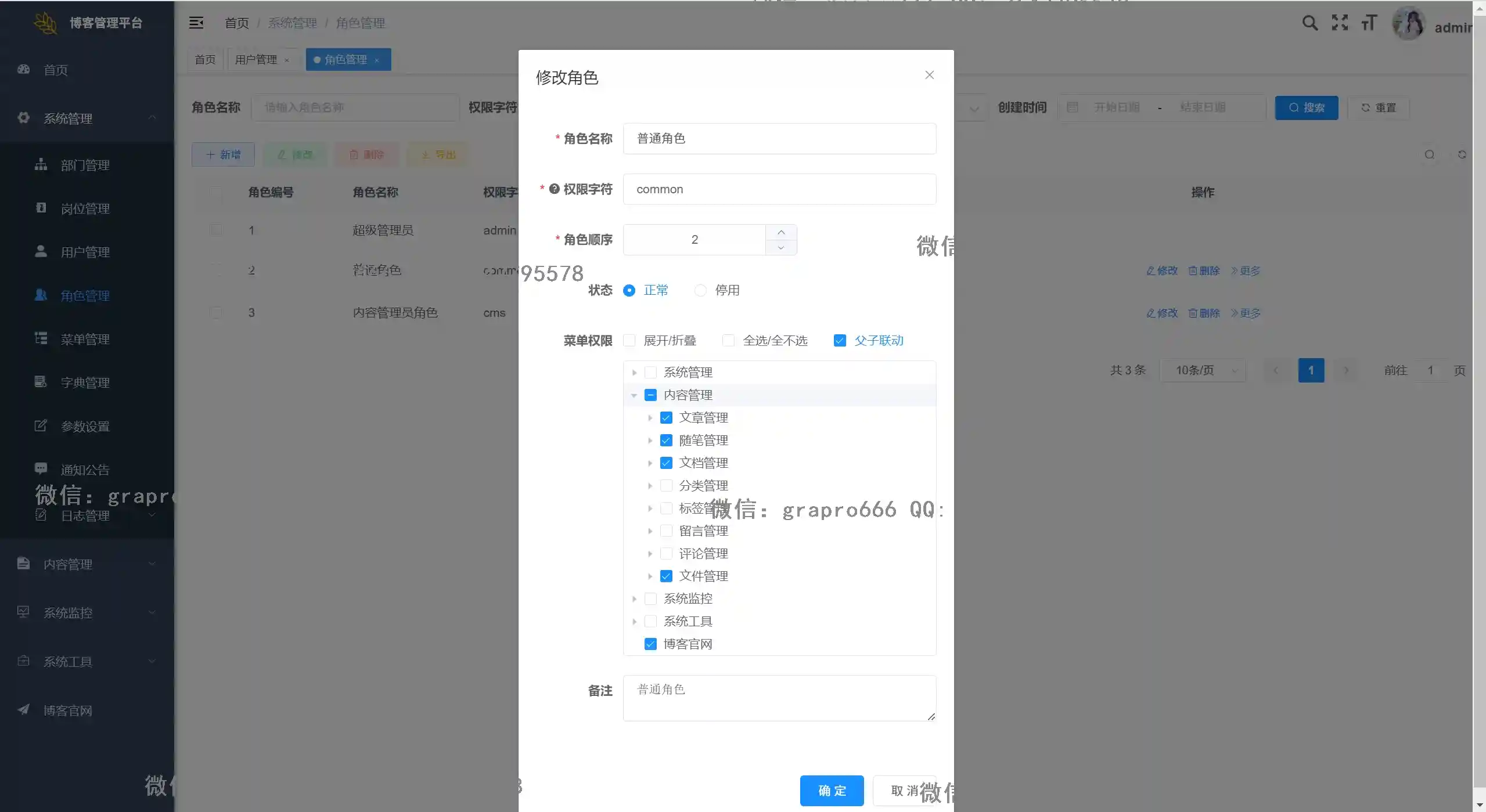Click the sidebar collapse hamburger icon
Image resolution: width=1486 pixels, height=812 pixels.
pos(196,23)
